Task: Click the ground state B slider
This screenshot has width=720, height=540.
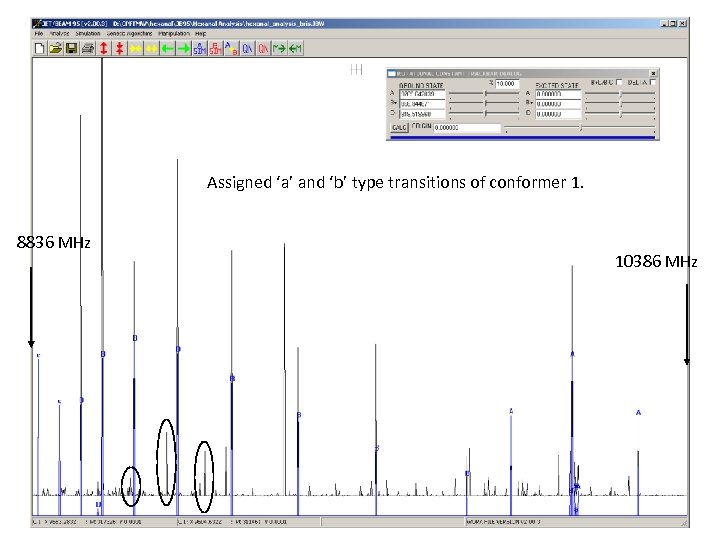Action: 484,103
